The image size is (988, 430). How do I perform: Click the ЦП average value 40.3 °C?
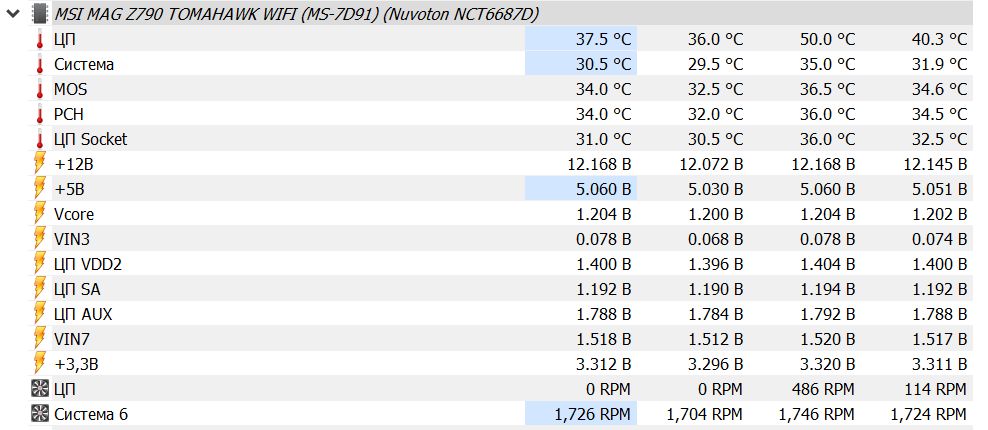coord(939,40)
